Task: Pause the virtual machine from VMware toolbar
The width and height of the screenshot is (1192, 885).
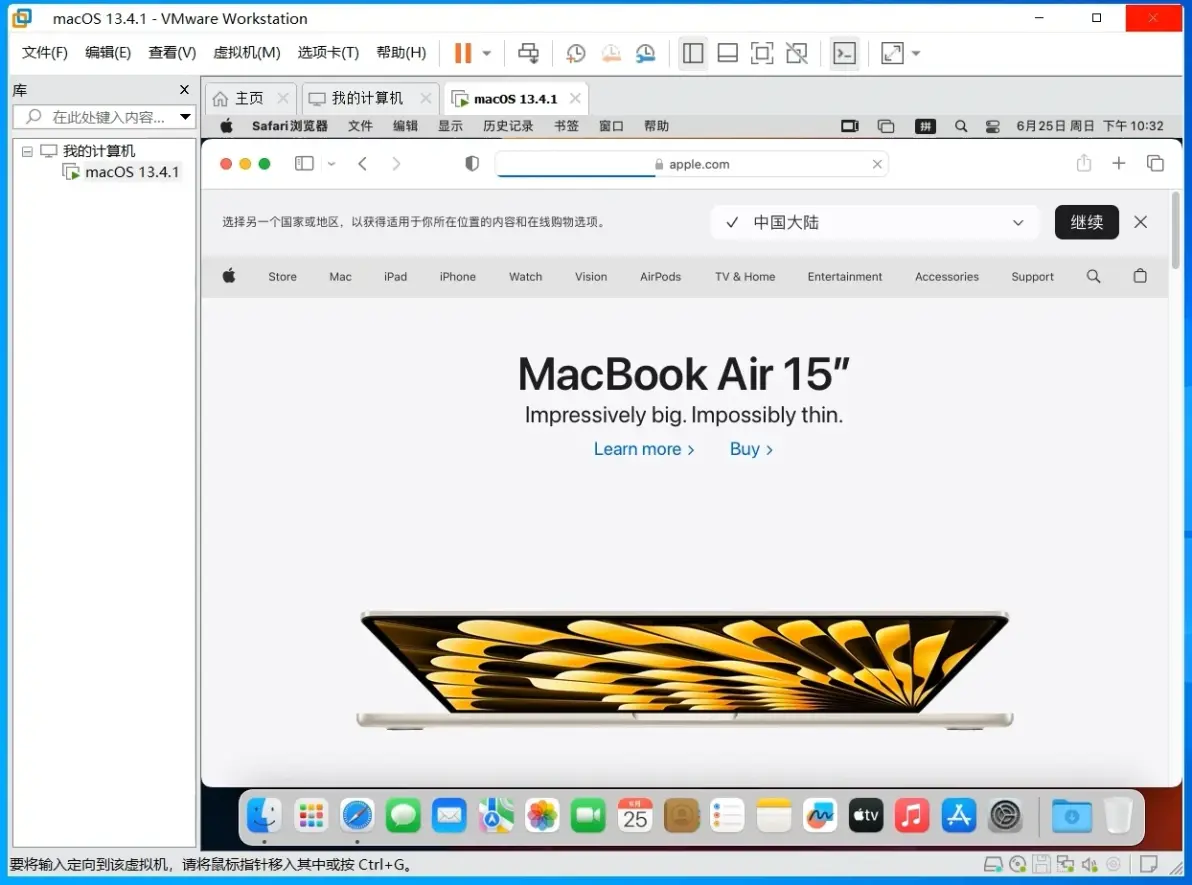Action: (463, 53)
